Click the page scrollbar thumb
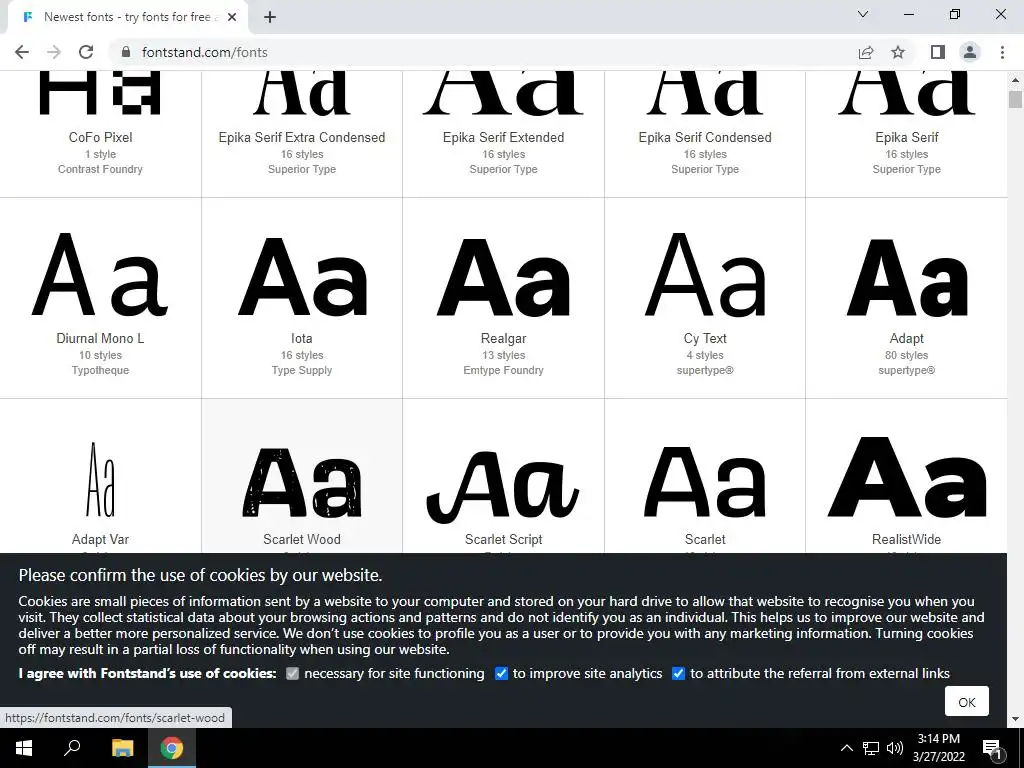The width and height of the screenshot is (1024, 768). (1015, 100)
